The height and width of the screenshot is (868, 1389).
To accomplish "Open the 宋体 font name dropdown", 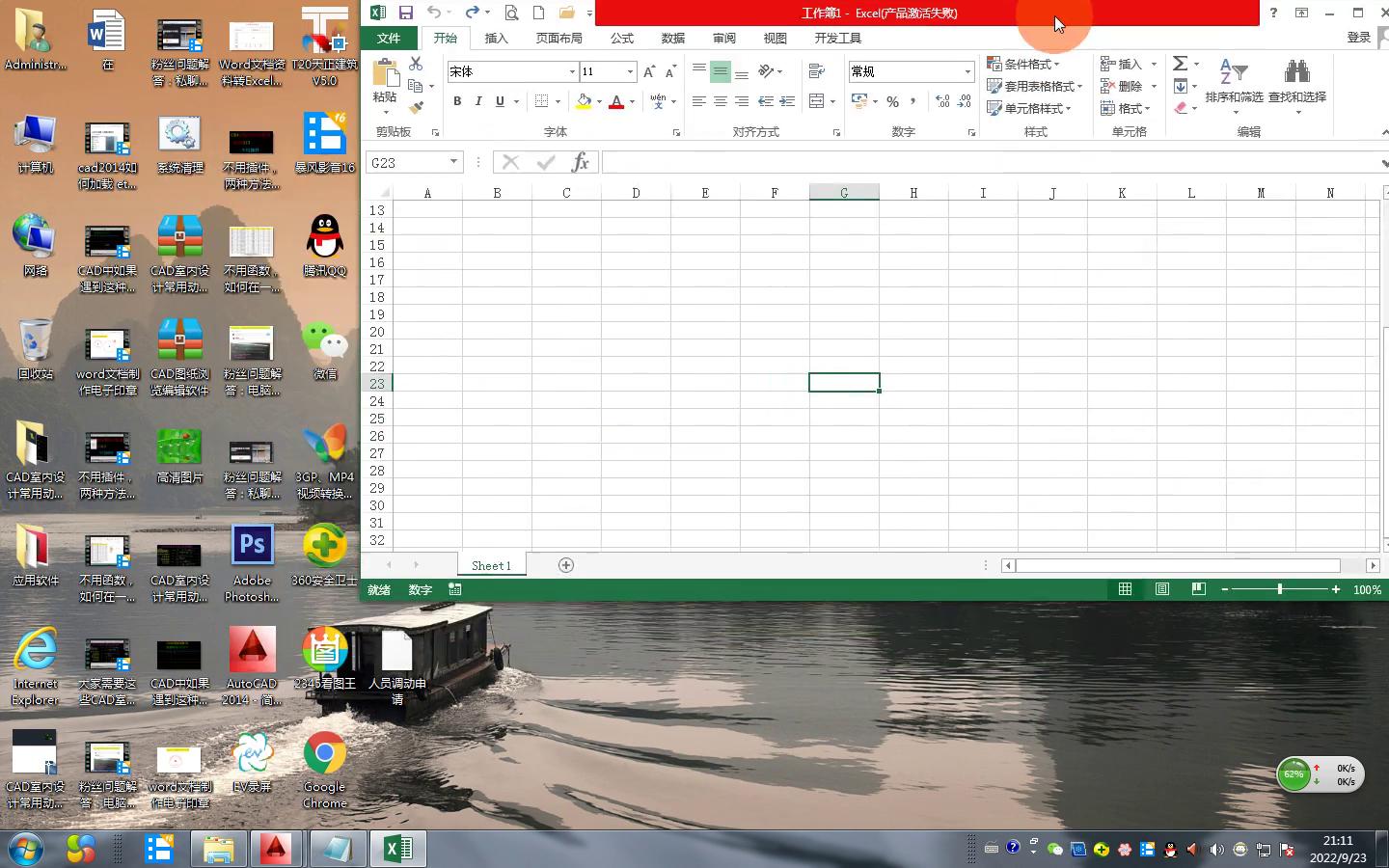I will point(571,71).
